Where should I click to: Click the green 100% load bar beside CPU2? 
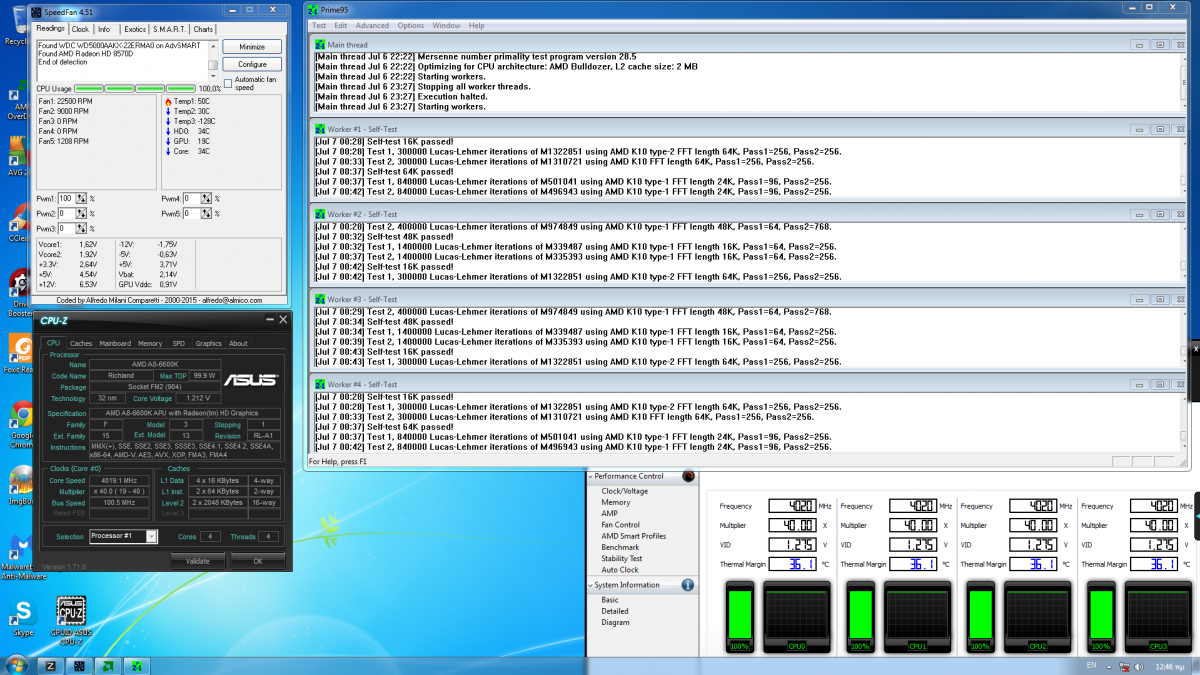[980, 616]
